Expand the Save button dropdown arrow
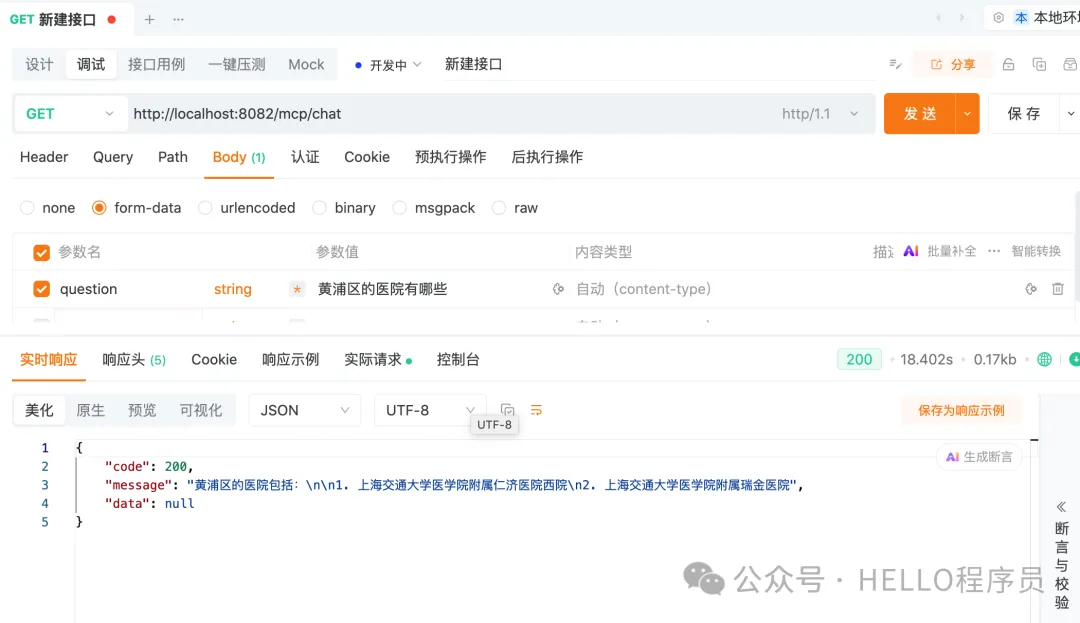 [1070, 114]
